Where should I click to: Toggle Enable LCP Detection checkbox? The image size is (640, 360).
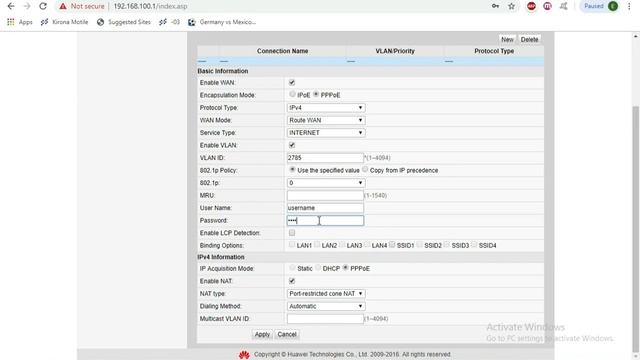292,233
